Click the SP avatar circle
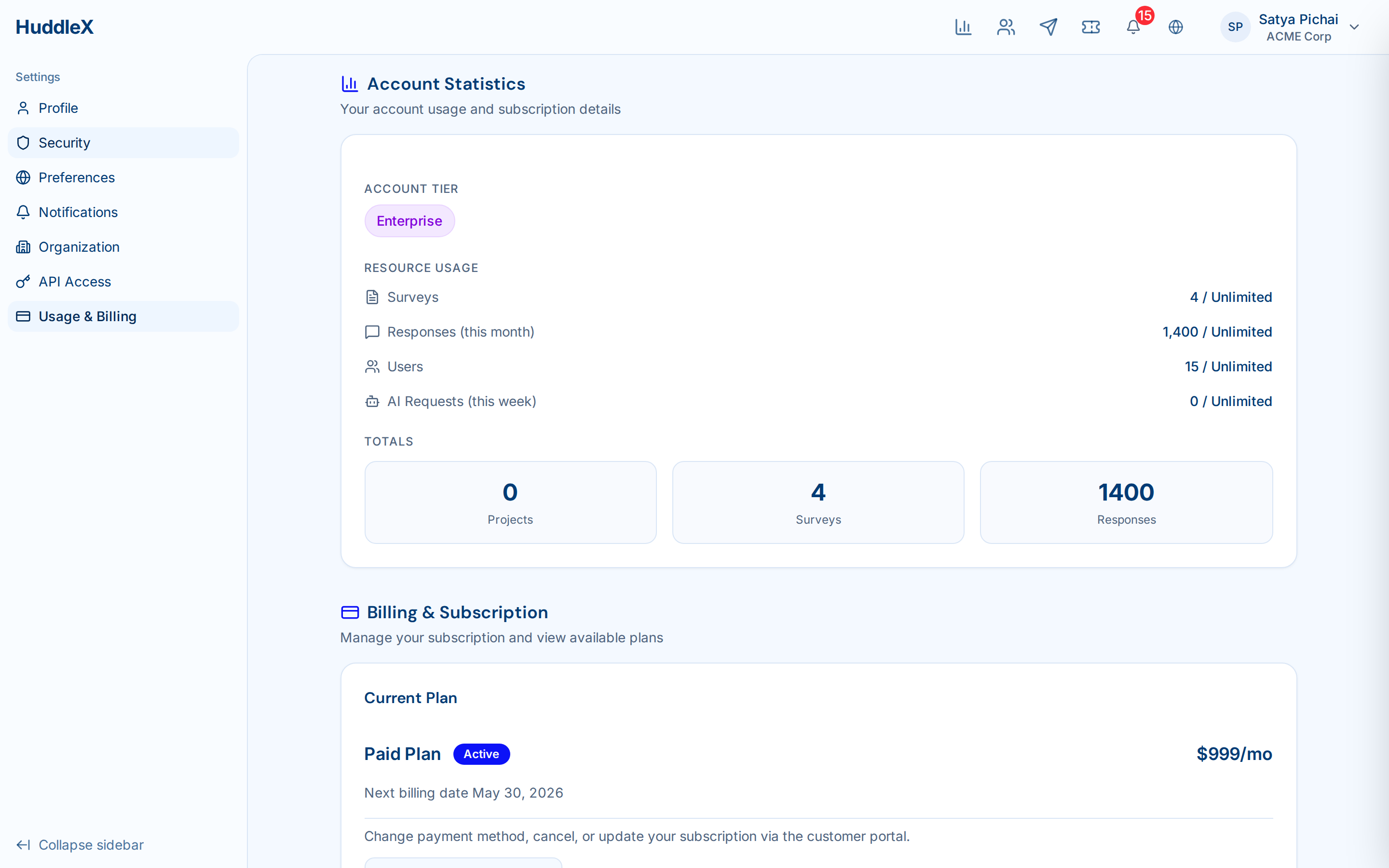Screen dimensions: 1389x868 click(x=1235, y=27)
